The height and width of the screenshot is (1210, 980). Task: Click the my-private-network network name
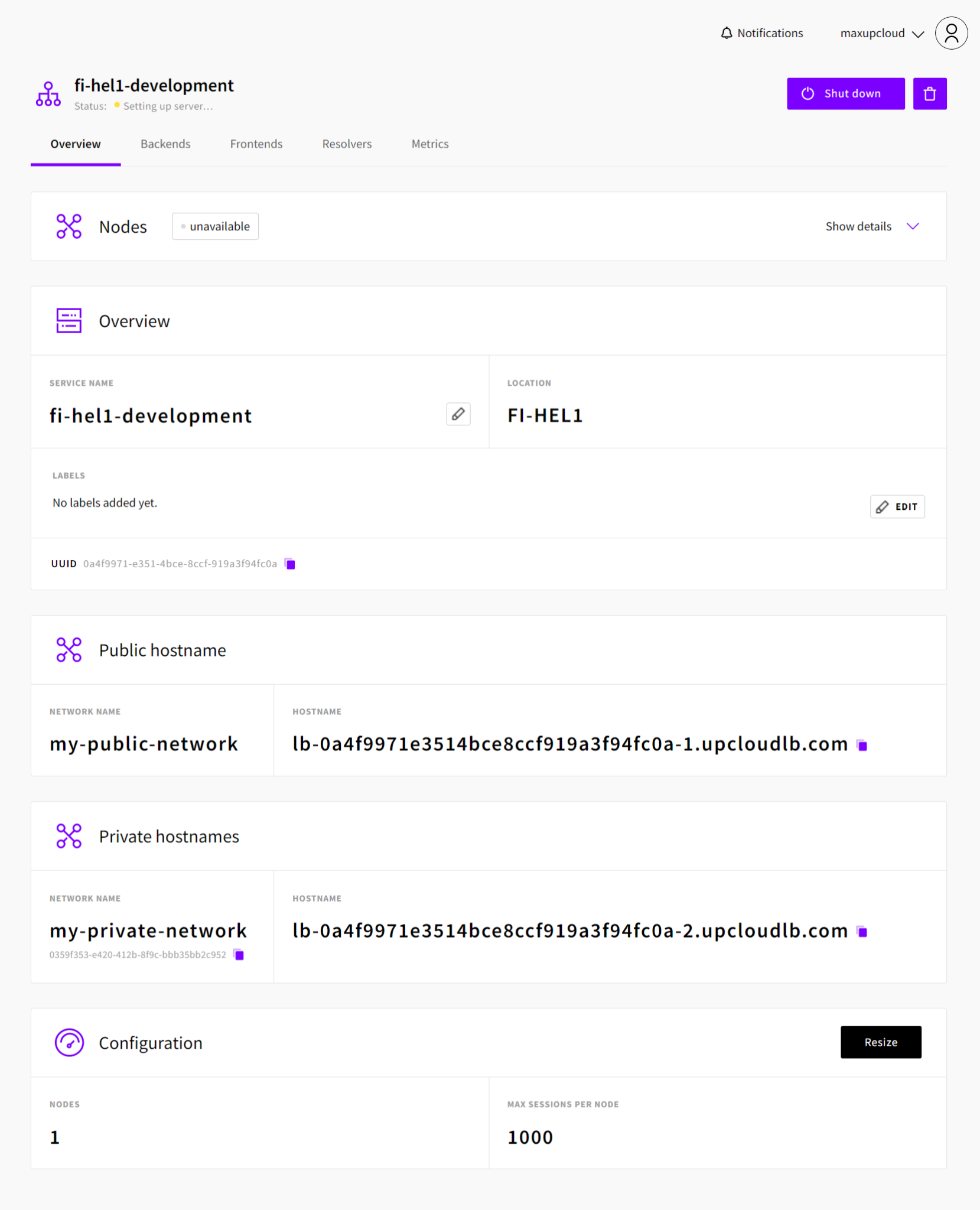pyautogui.click(x=148, y=931)
